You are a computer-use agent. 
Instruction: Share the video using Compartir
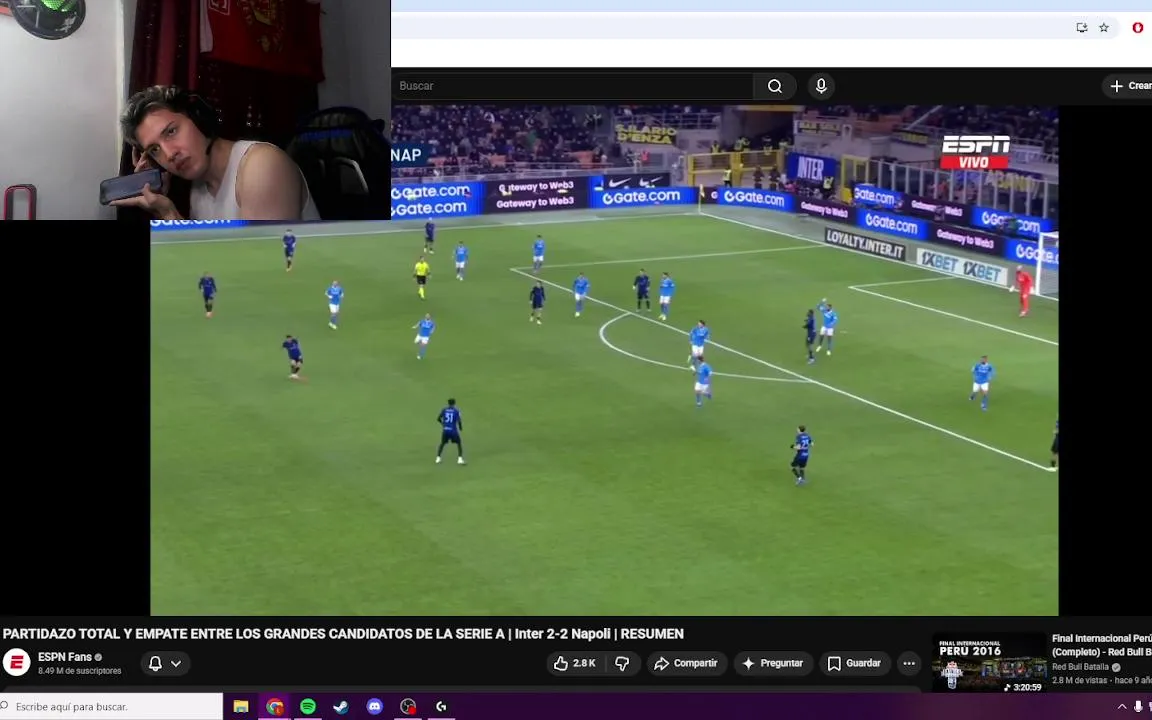coord(687,663)
